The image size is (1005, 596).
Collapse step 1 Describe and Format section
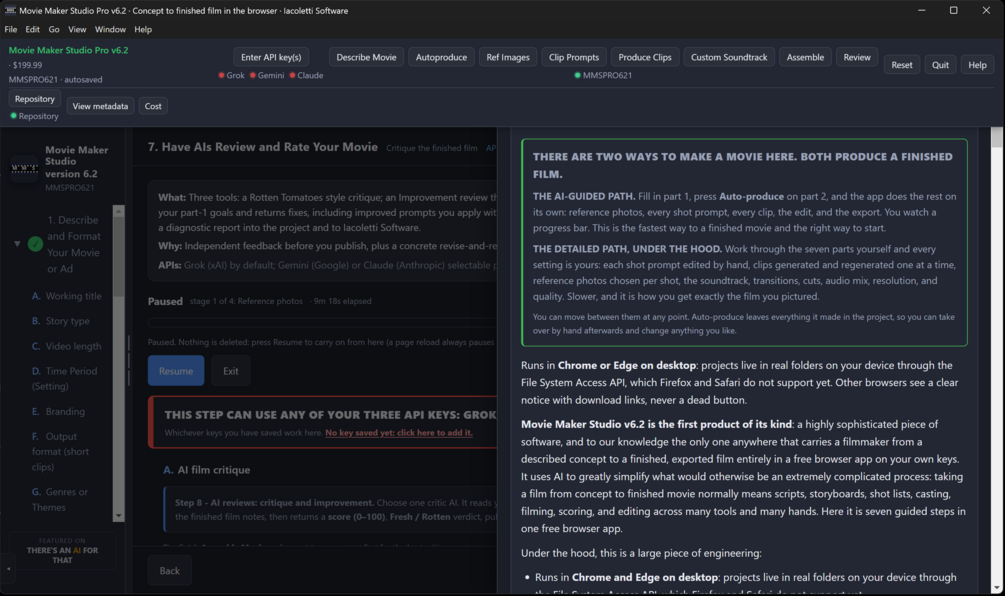tap(17, 244)
